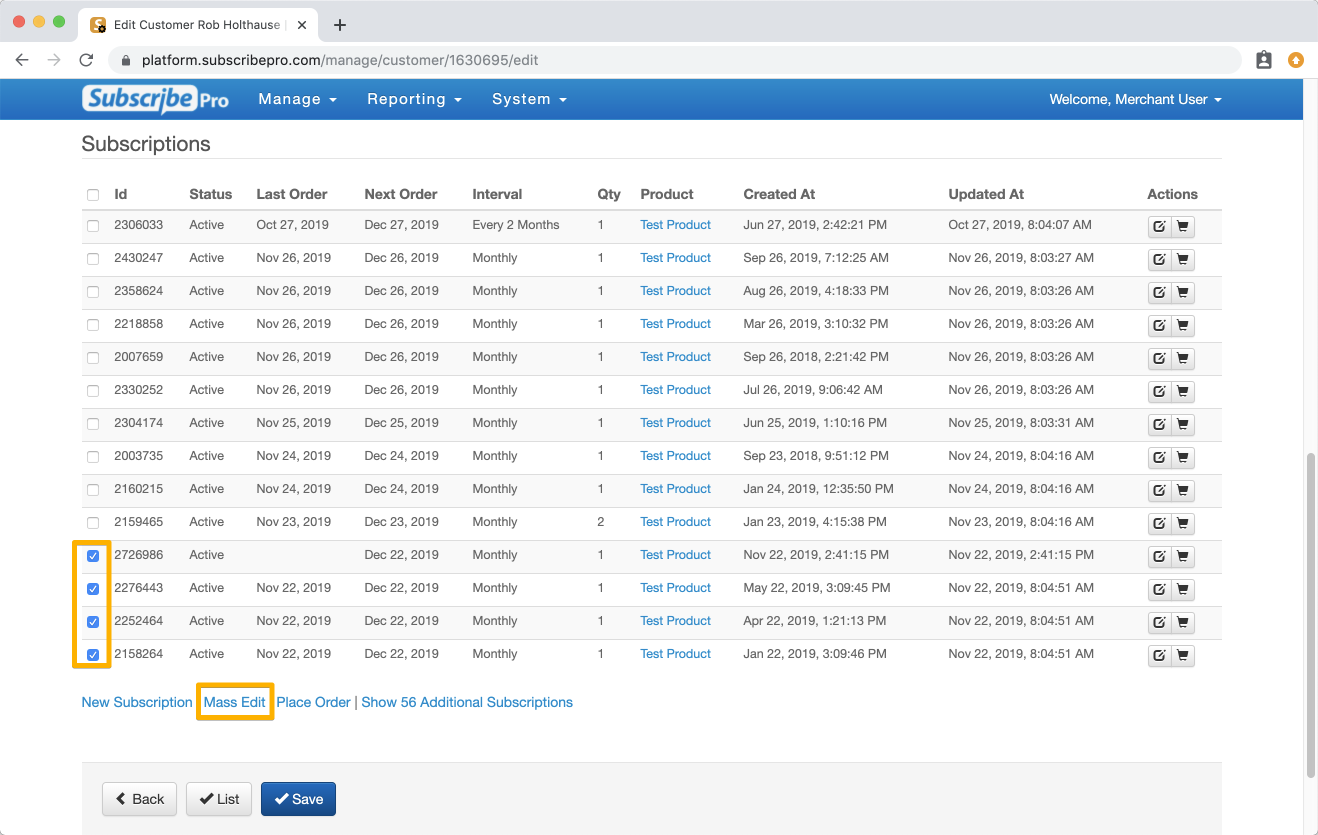Expand Welcome, Merchant User menu

coord(1135,99)
